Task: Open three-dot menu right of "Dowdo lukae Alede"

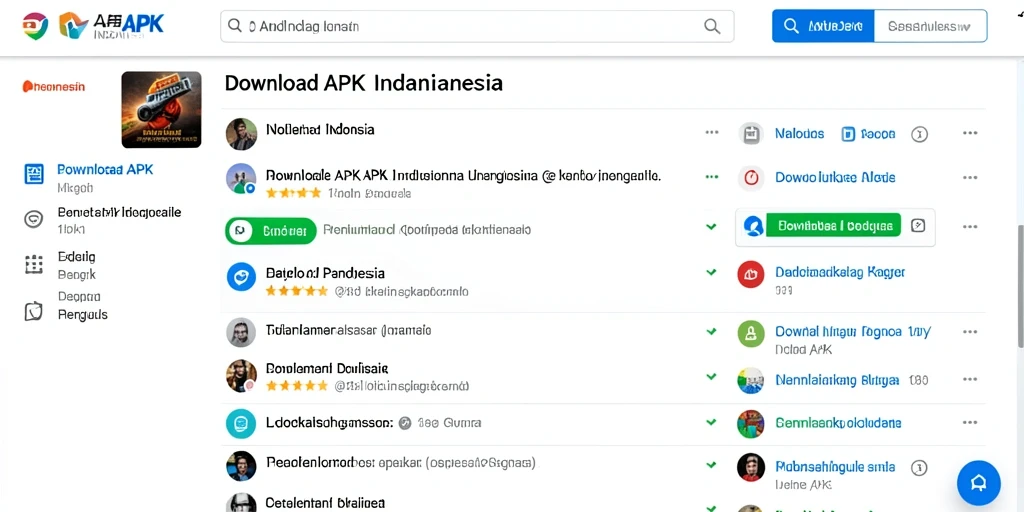Action: coord(970,178)
